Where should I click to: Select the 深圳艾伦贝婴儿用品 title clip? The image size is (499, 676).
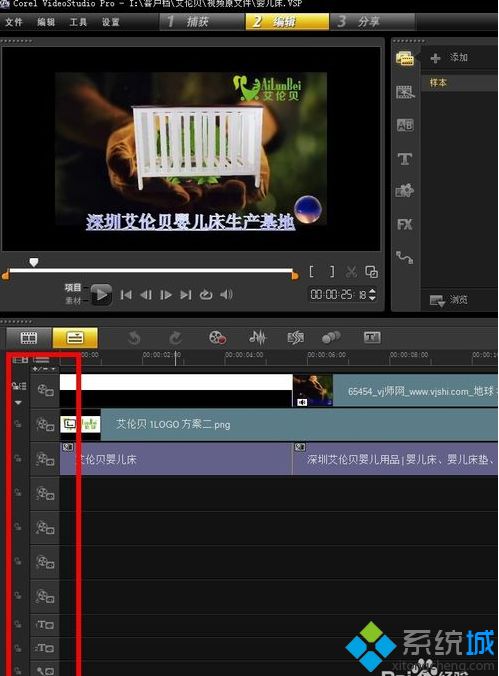pos(395,459)
